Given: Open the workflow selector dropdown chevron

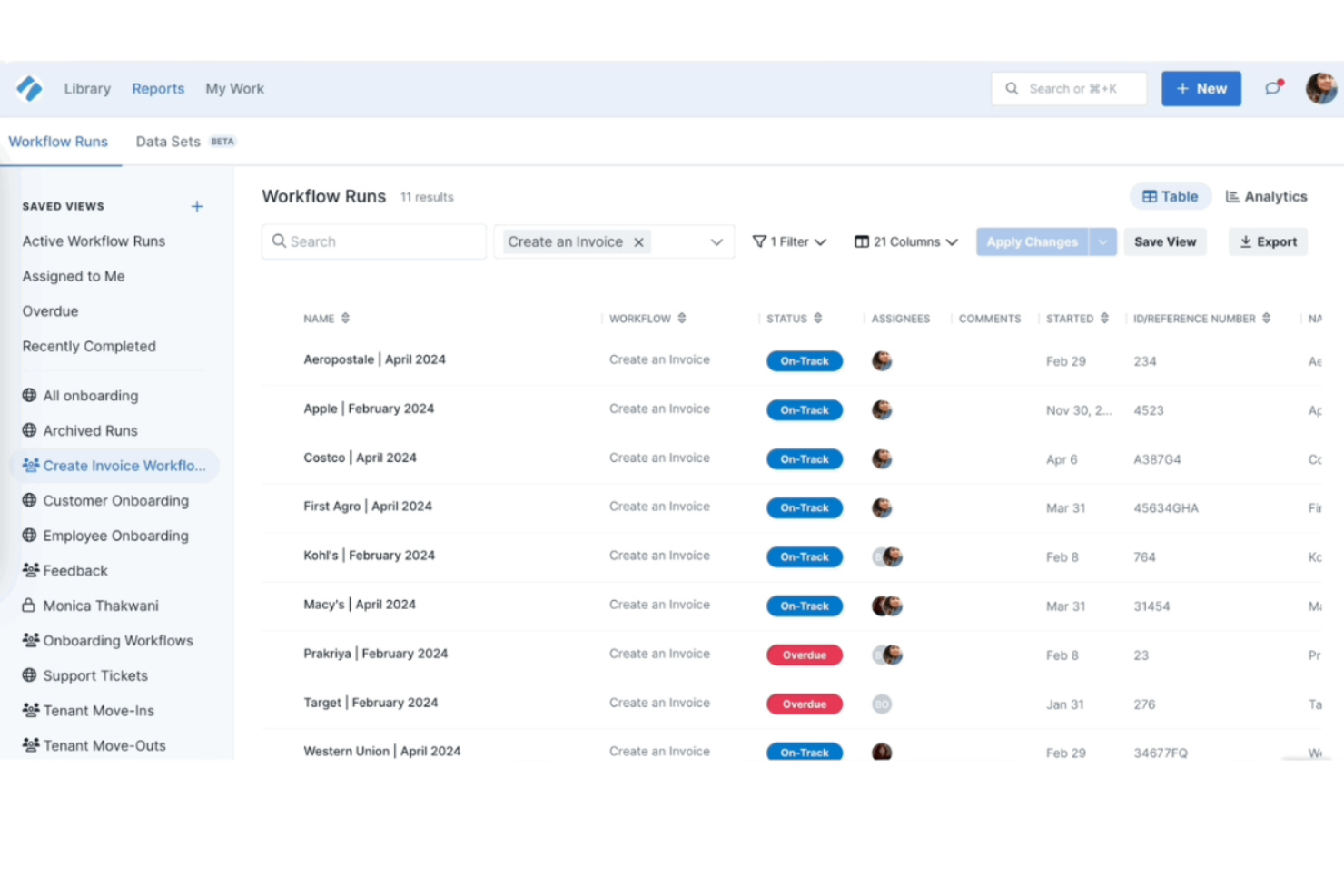Looking at the screenshot, I should [716, 242].
